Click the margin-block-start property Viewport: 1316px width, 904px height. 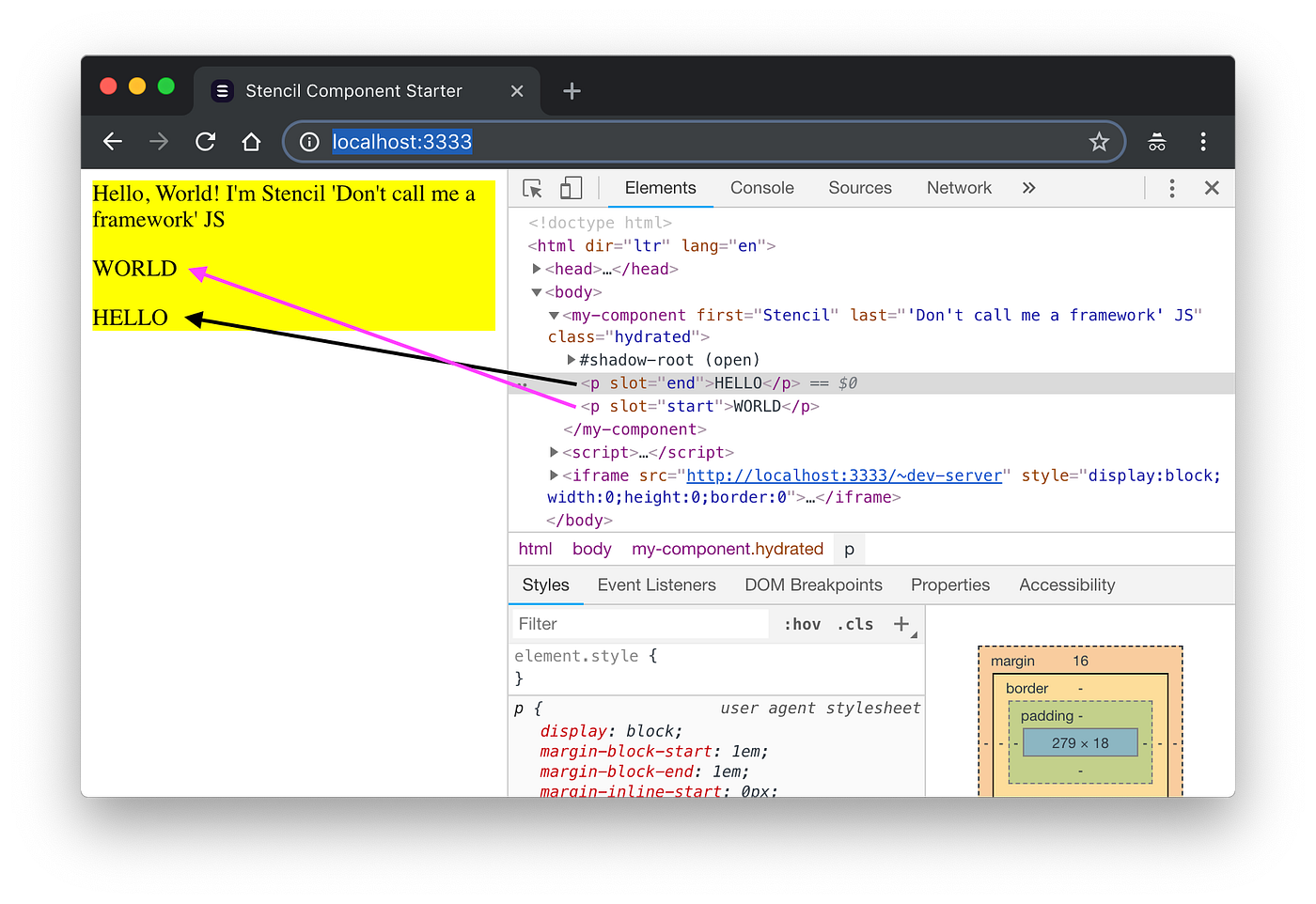[654, 752]
